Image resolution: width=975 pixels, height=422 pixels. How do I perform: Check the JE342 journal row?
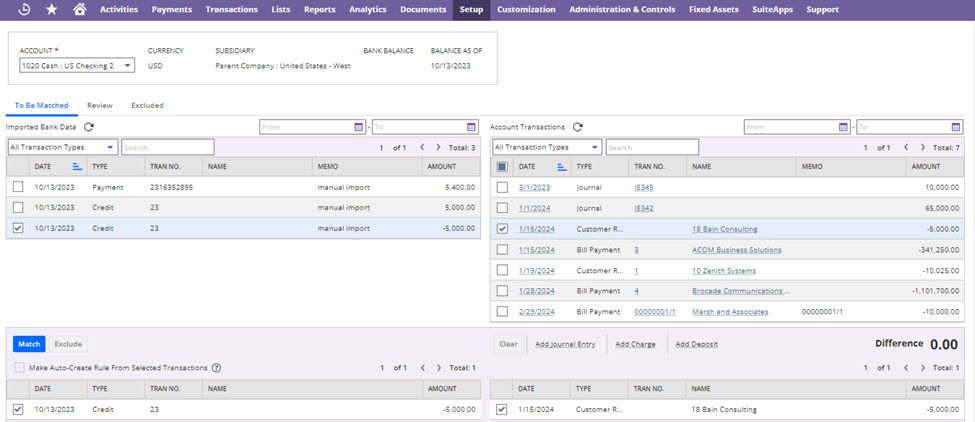(x=502, y=208)
